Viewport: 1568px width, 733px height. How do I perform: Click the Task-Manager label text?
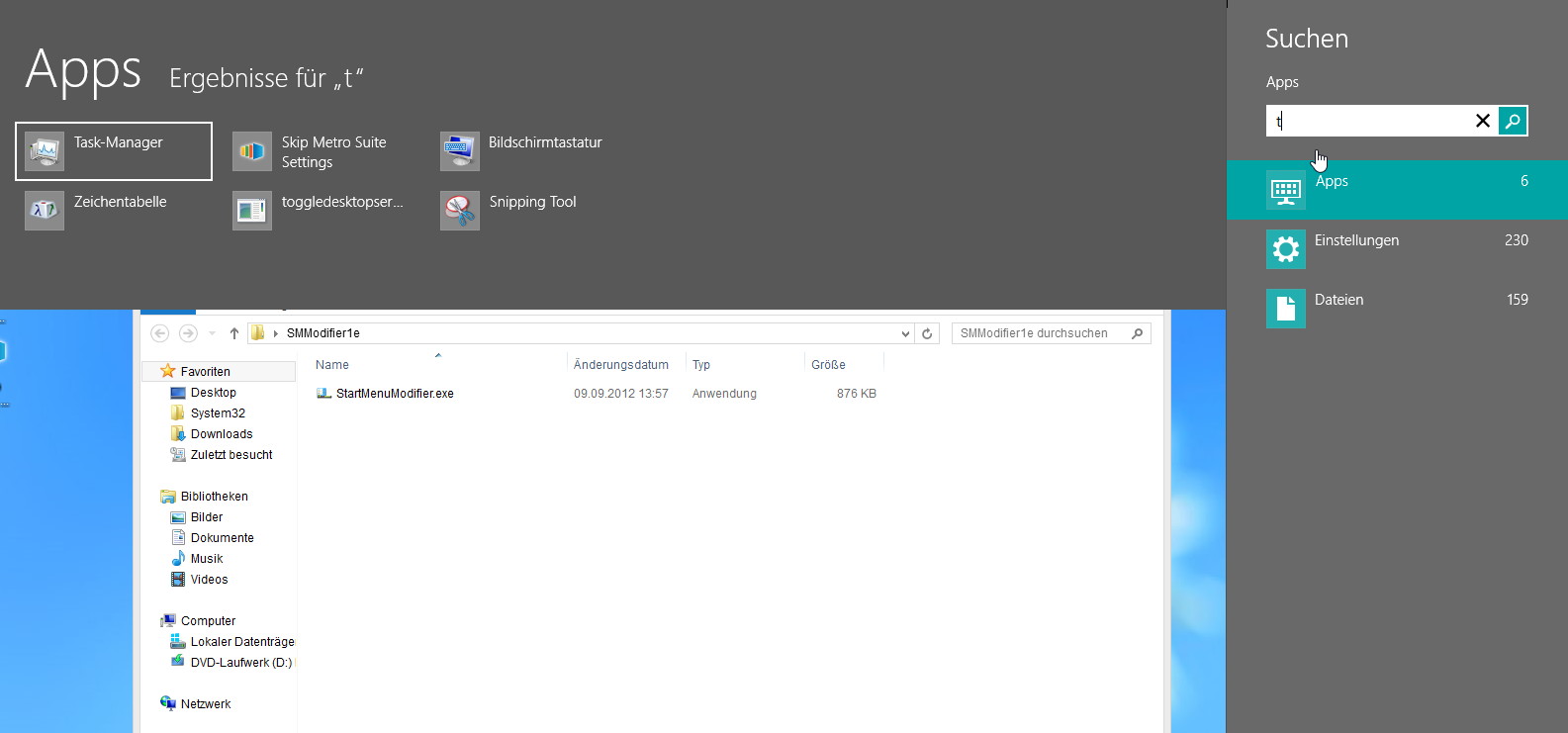coord(119,142)
